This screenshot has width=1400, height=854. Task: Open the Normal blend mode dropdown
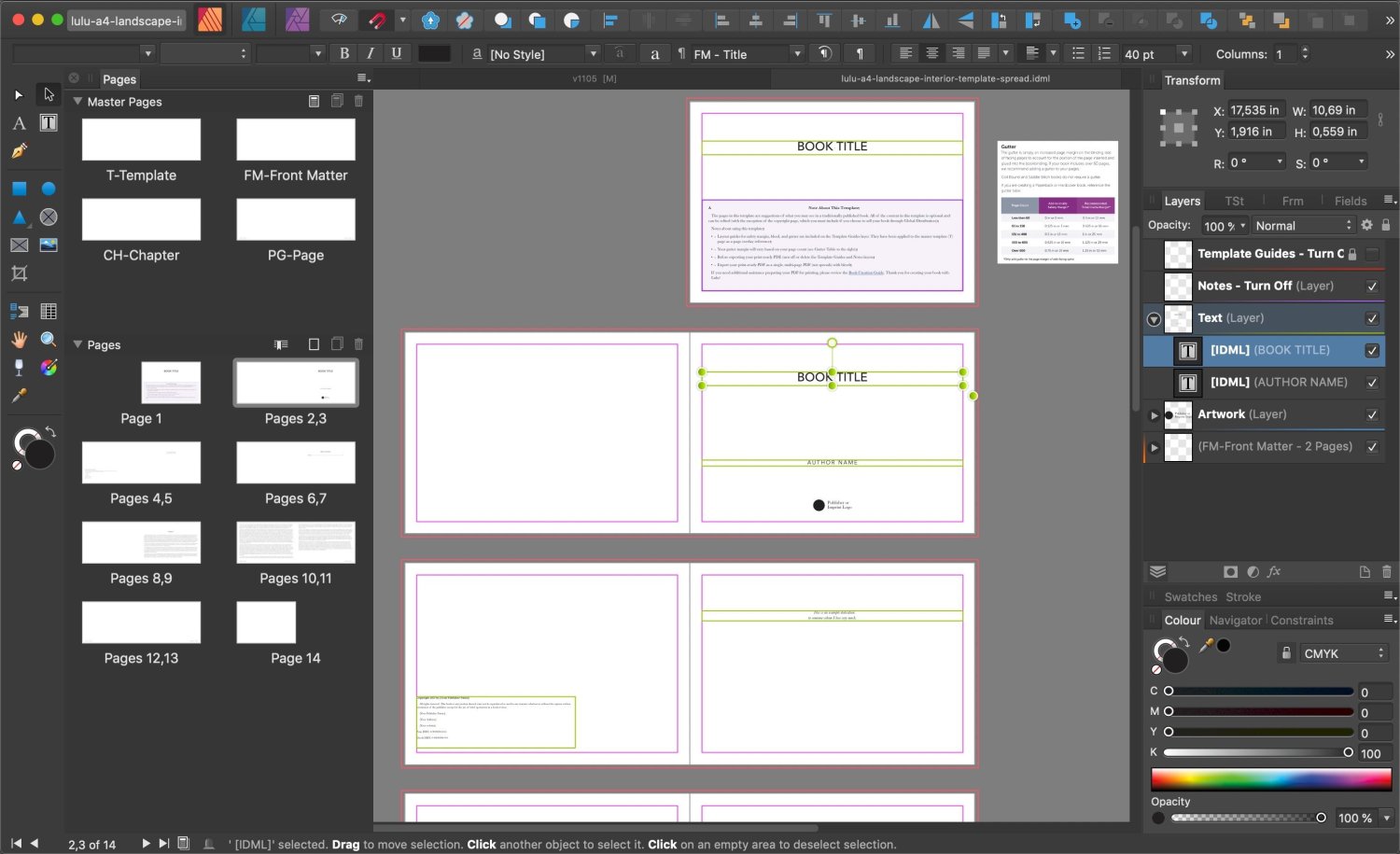(1302, 226)
